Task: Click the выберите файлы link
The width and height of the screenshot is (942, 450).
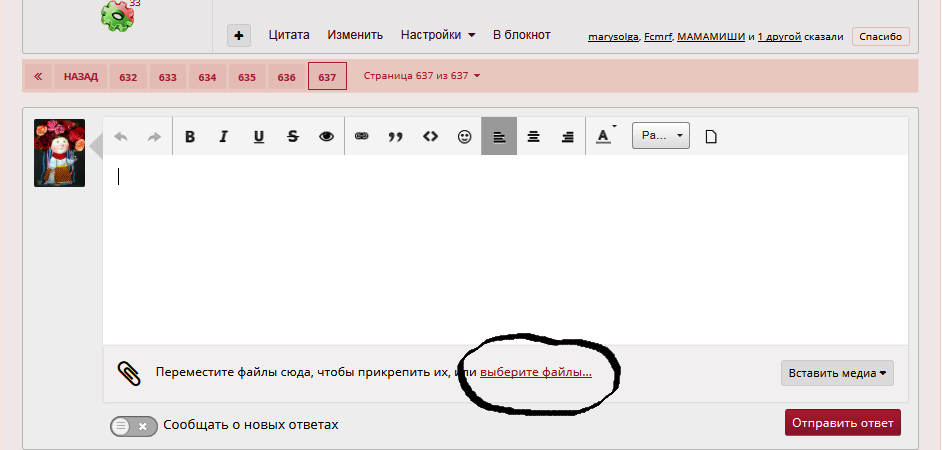Action: pyautogui.click(x=536, y=372)
